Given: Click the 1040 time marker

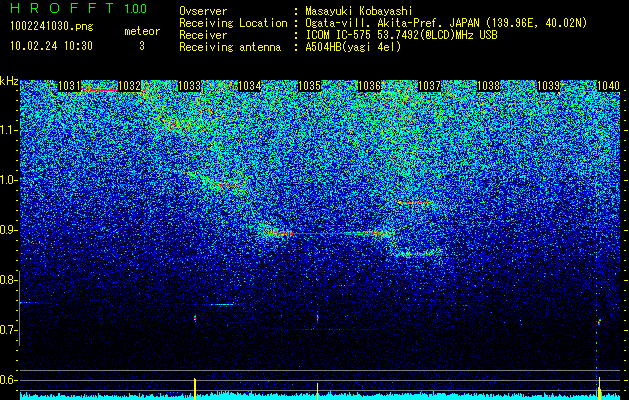Looking at the screenshot, I should 608,86.
